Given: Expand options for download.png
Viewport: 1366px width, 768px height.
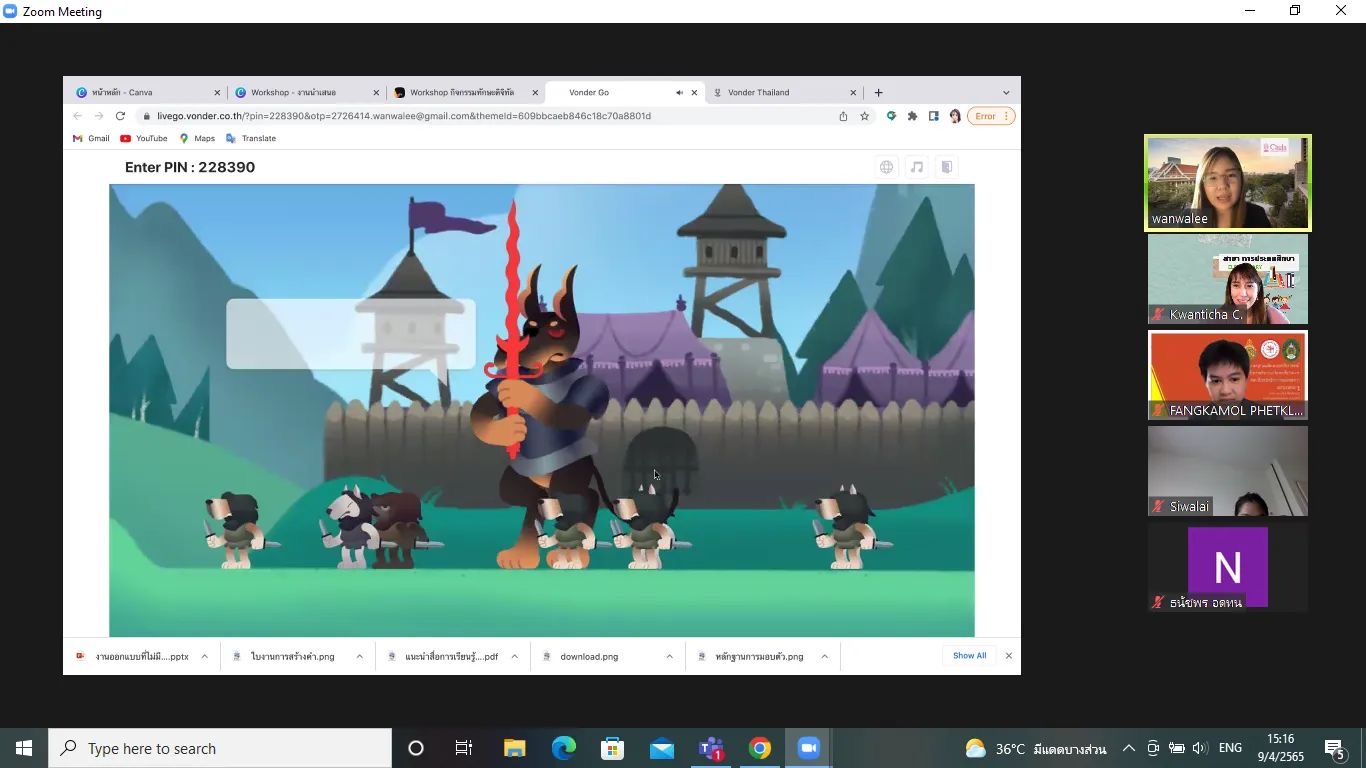Looking at the screenshot, I should [669, 656].
